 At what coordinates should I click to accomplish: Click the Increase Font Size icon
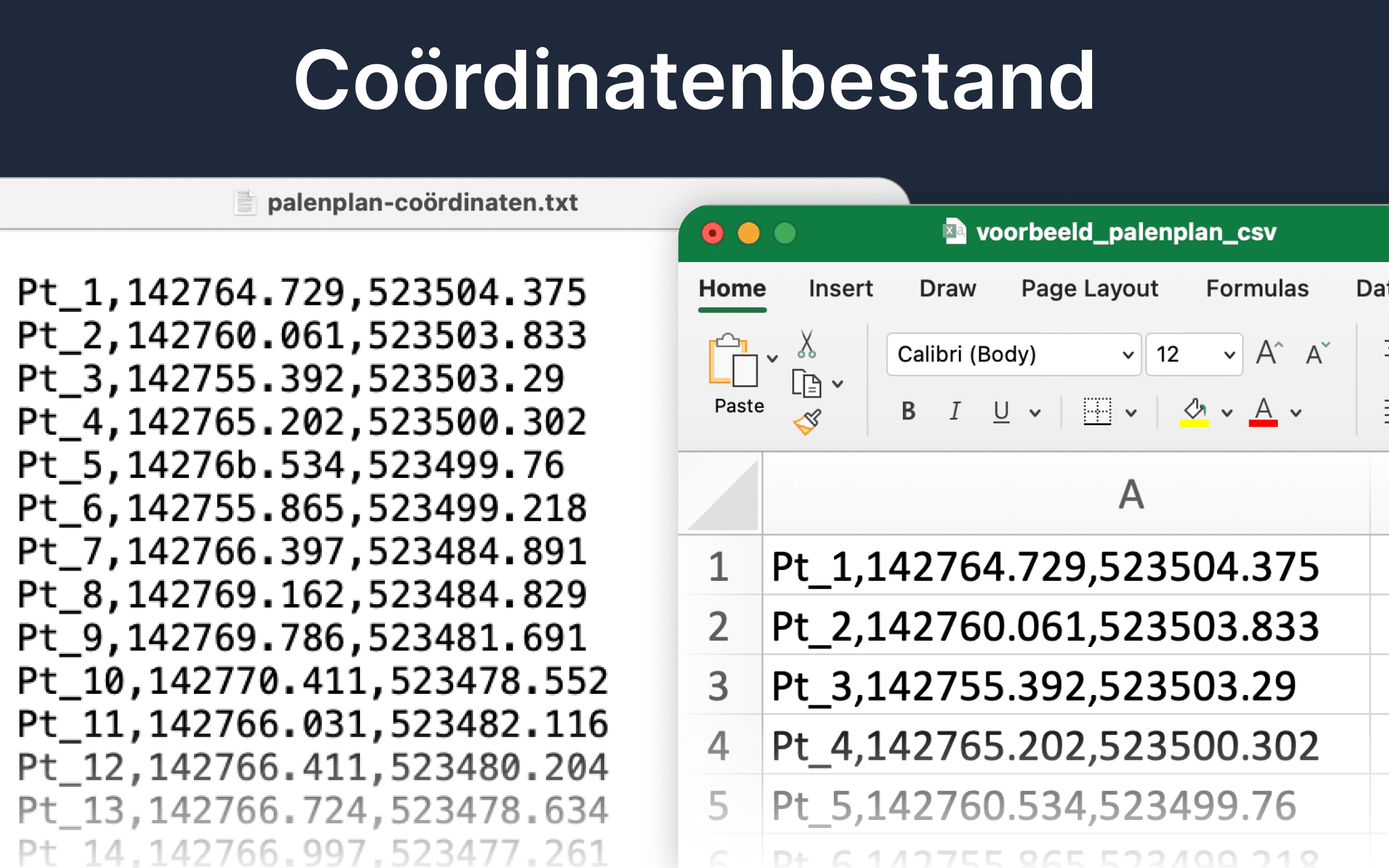pos(1270,352)
